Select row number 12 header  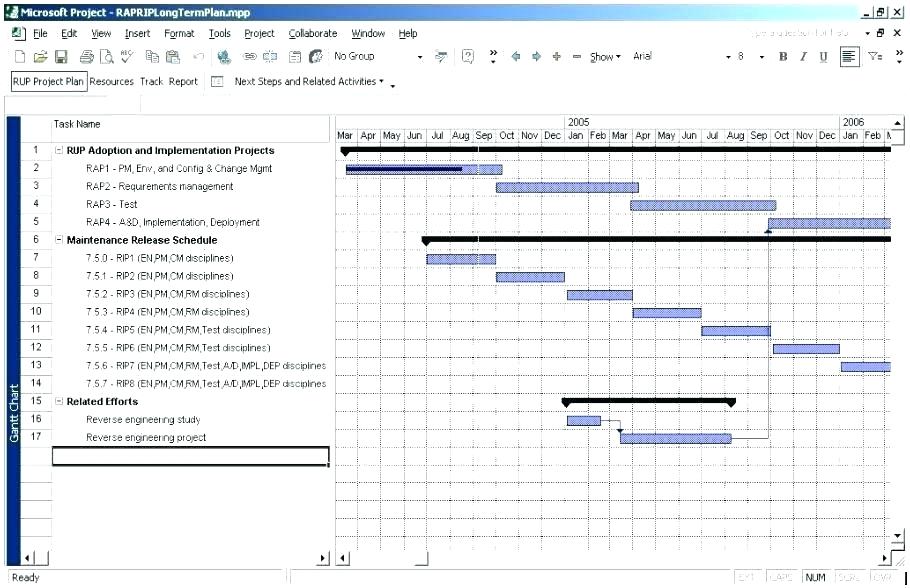[36, 347]
